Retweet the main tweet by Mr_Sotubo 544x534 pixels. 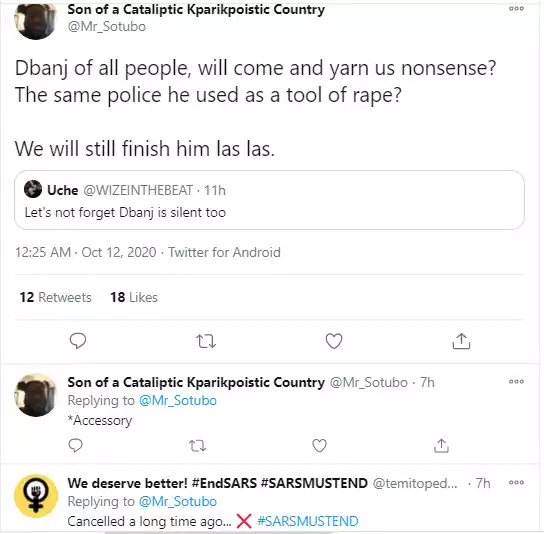click(206, 341)
